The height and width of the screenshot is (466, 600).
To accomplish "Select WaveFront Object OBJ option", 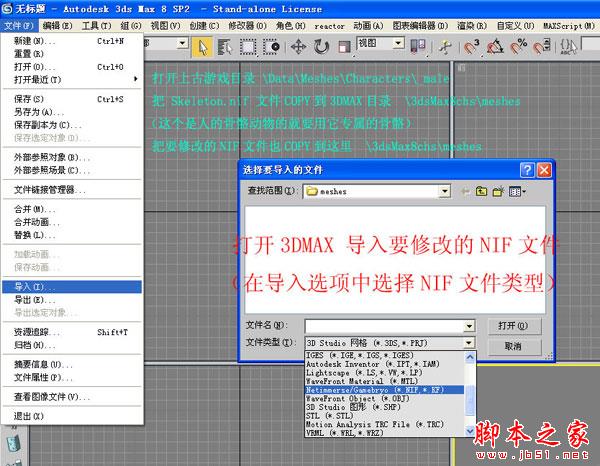I will coord(385,398).
